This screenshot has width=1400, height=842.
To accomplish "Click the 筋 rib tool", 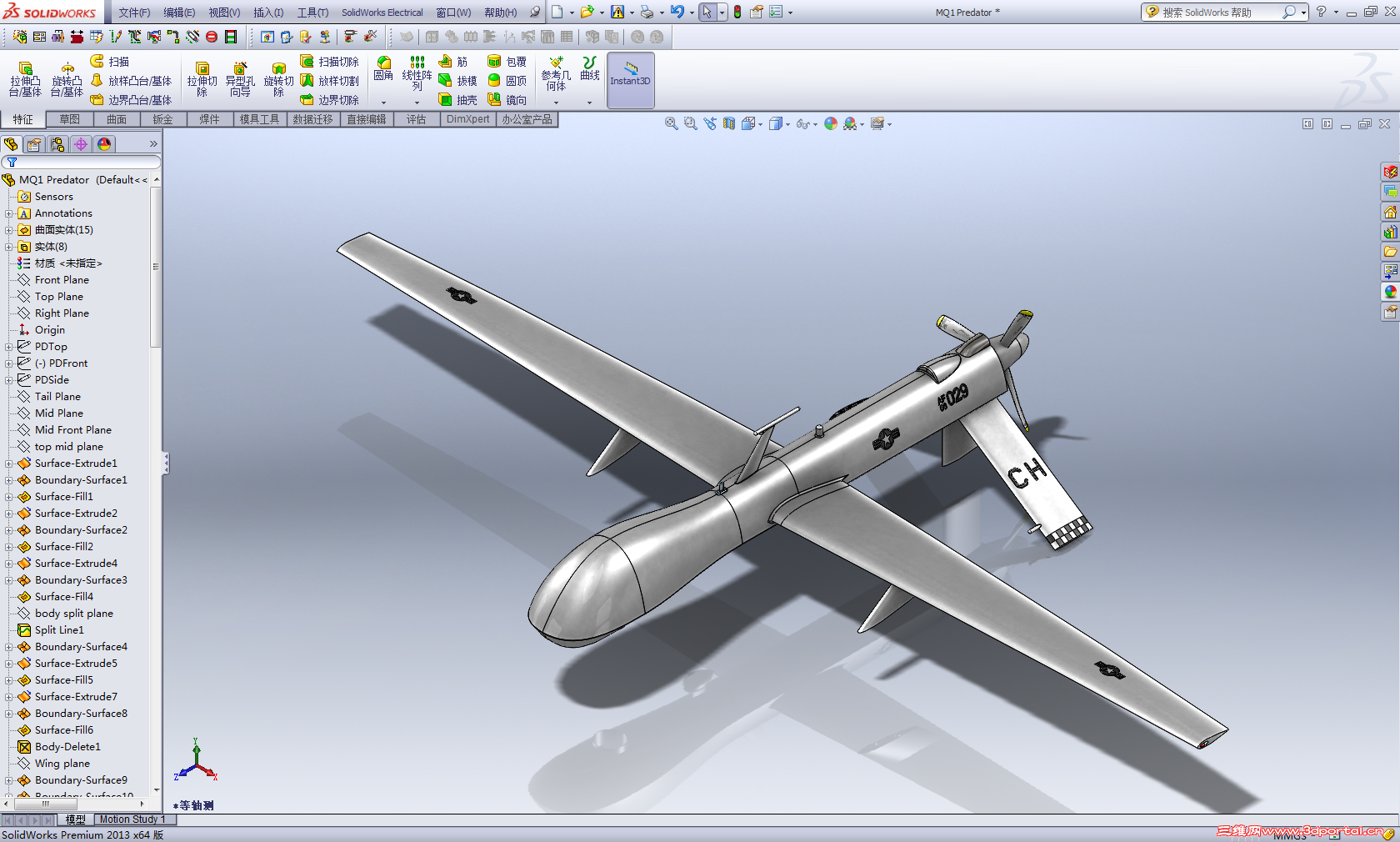I will point(453,62).
